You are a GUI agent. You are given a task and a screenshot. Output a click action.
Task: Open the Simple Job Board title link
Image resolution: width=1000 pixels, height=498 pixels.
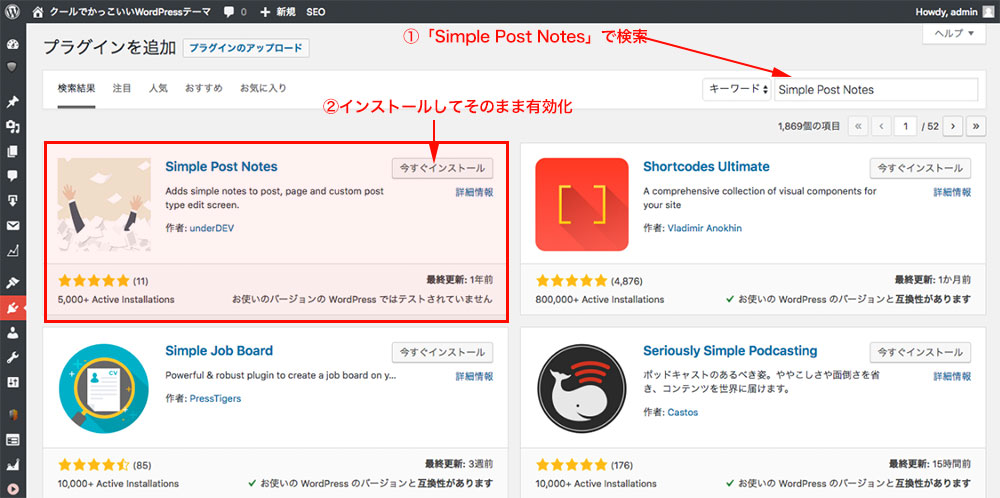click(219, 351)
